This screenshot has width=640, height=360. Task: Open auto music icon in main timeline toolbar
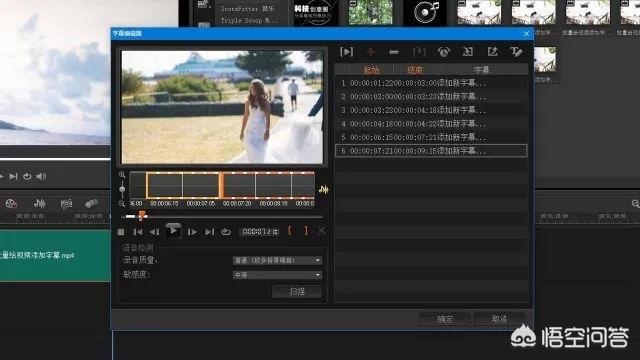click(66, 203)
